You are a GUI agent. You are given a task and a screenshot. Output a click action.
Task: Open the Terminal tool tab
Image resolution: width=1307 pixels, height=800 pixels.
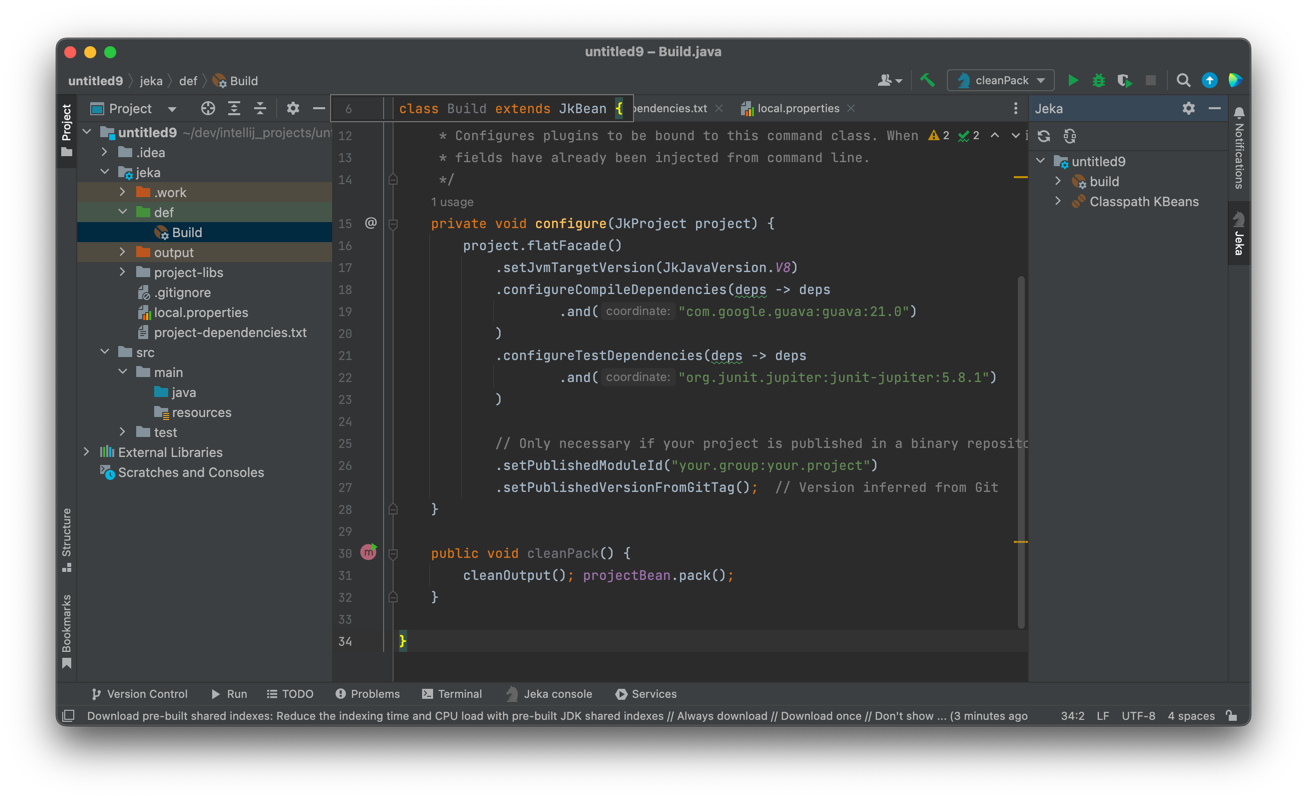point(451,694)
